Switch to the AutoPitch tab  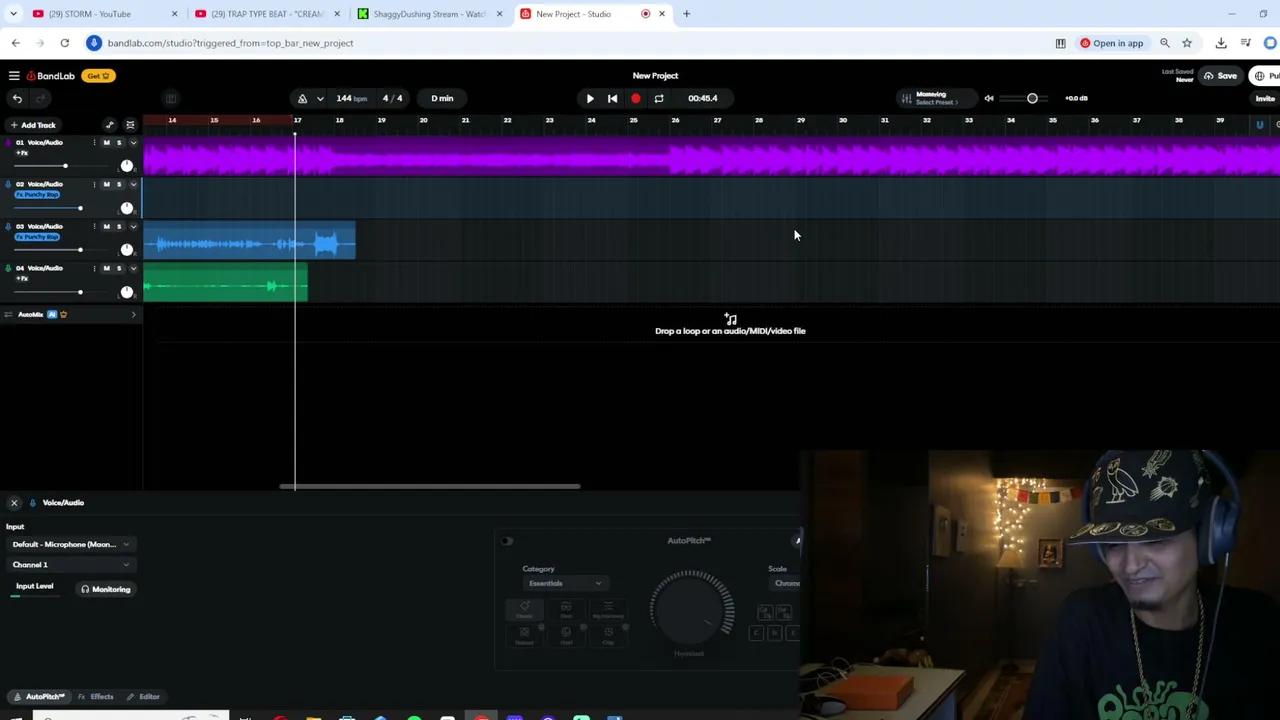(39, 697)
